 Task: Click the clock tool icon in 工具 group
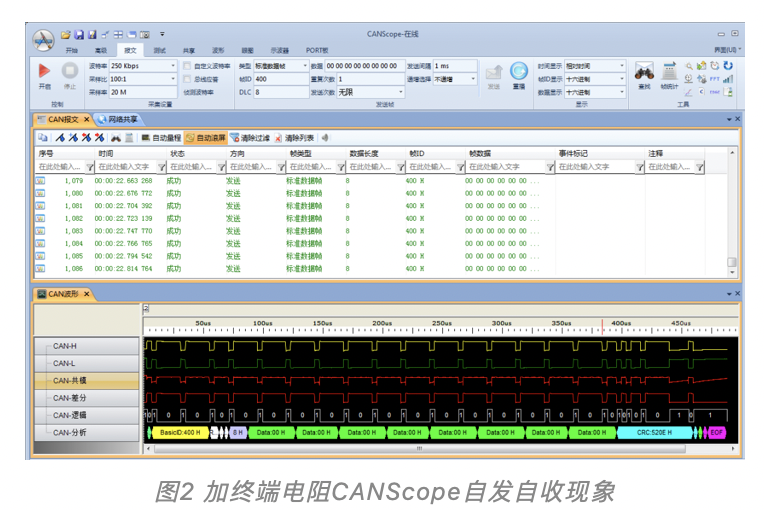pos(714,65)
